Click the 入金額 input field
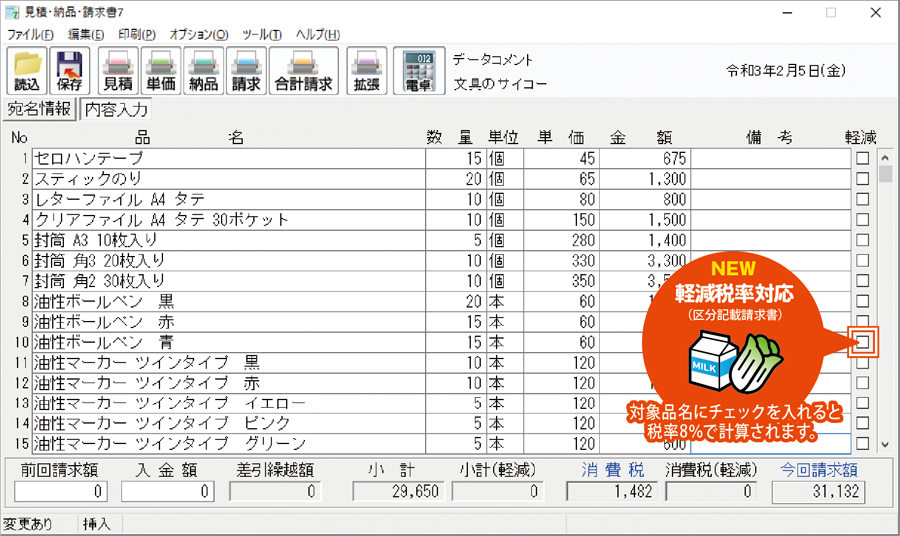The width and height of the screenshot is (900, 536). (x=167, y=491)
